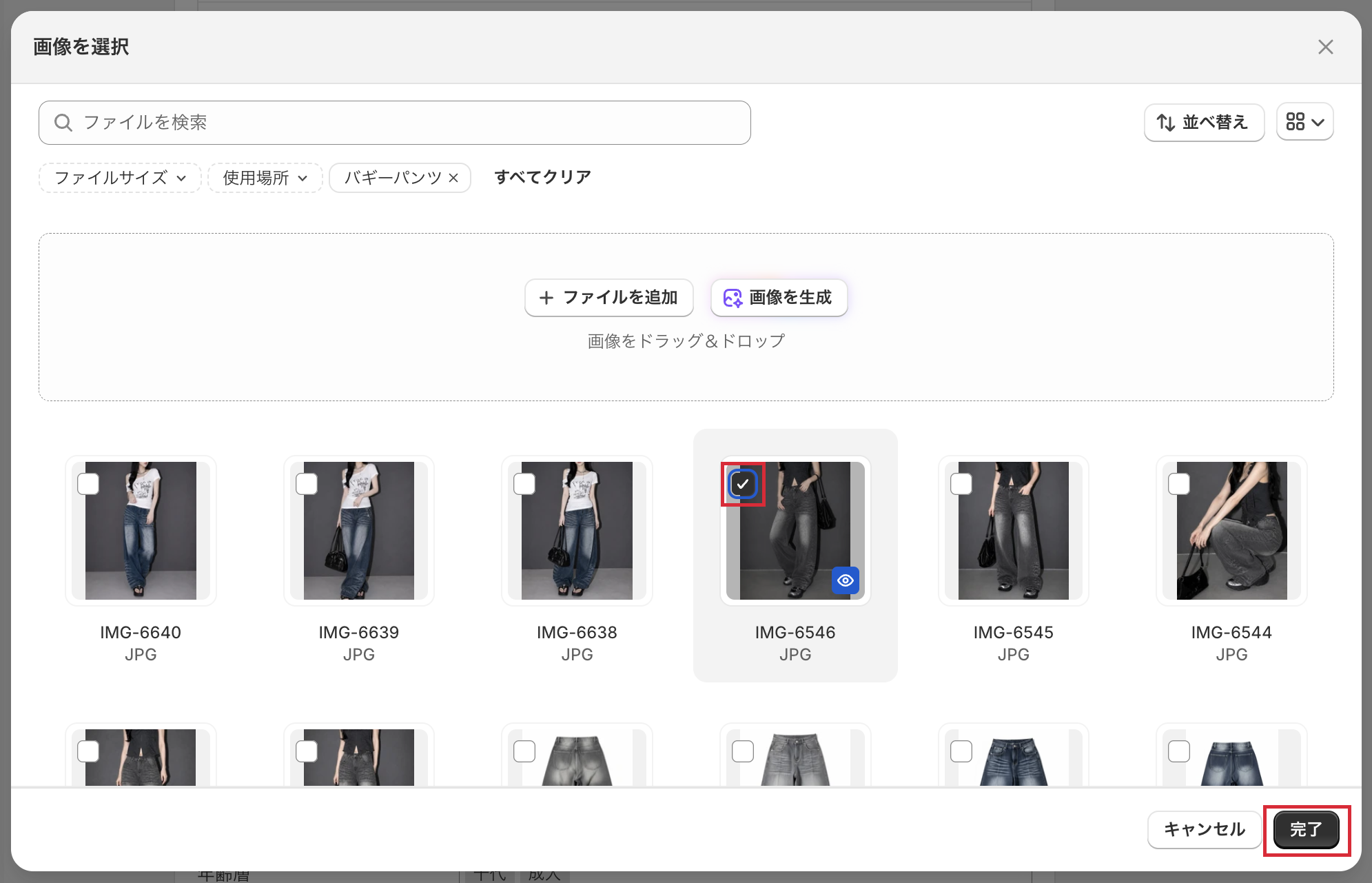The height and width of the screenshot is (883, 1372).
Task: Select the IMG-6639 thumbnail
Action: pyautogui.click(x=359, y=531)
